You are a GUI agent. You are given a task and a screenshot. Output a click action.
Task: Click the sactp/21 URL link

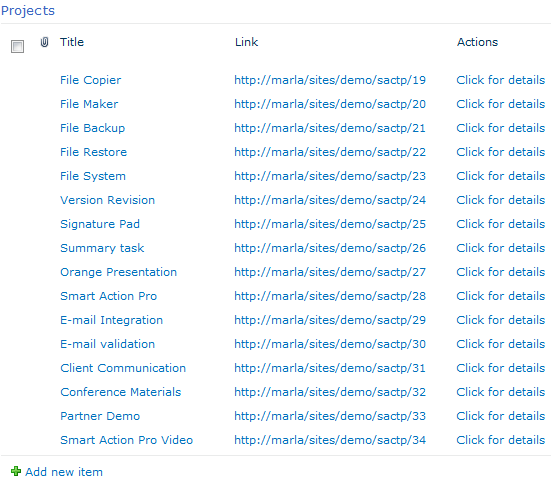330,128
